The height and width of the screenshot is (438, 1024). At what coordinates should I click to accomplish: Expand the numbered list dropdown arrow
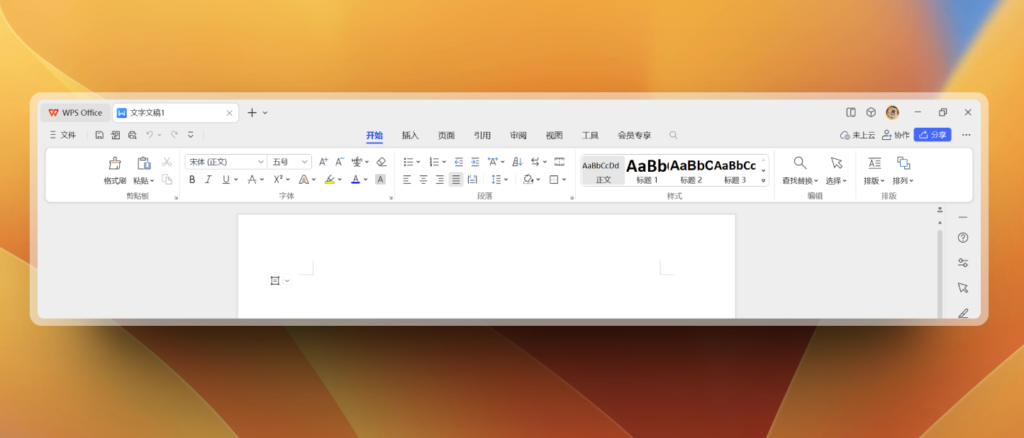(x=444, y=162)
